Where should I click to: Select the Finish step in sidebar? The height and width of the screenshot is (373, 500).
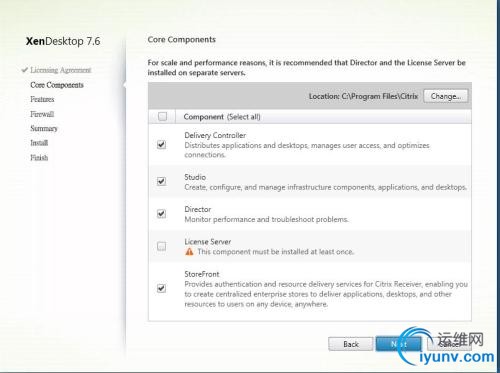click(39, 157)
